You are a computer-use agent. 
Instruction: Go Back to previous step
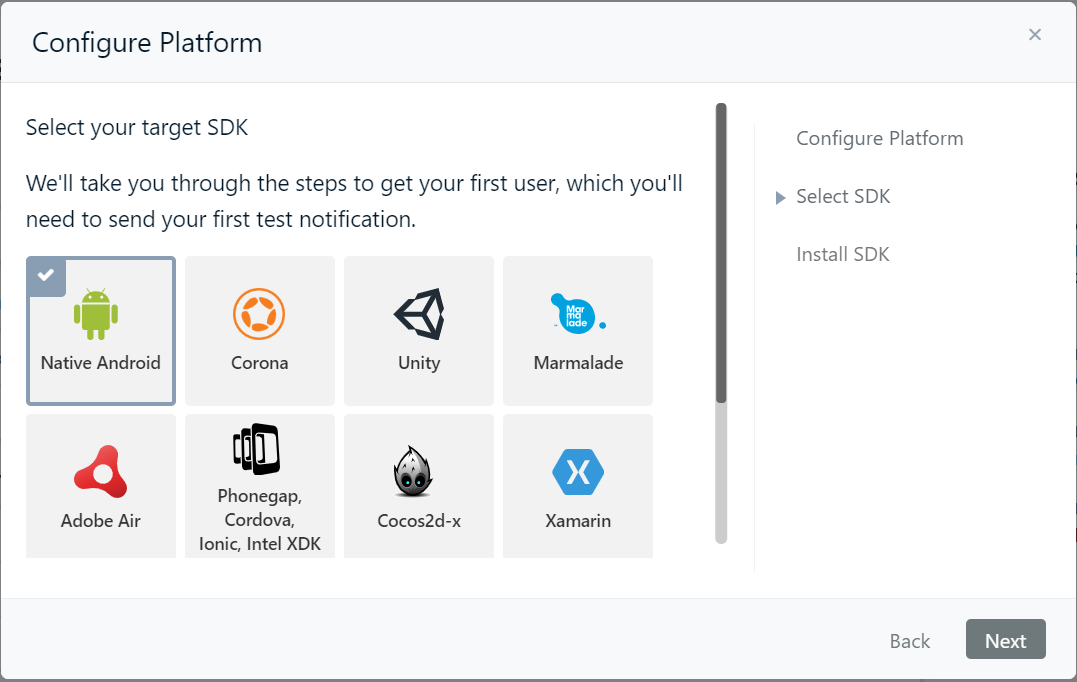[x=909, y=641]
